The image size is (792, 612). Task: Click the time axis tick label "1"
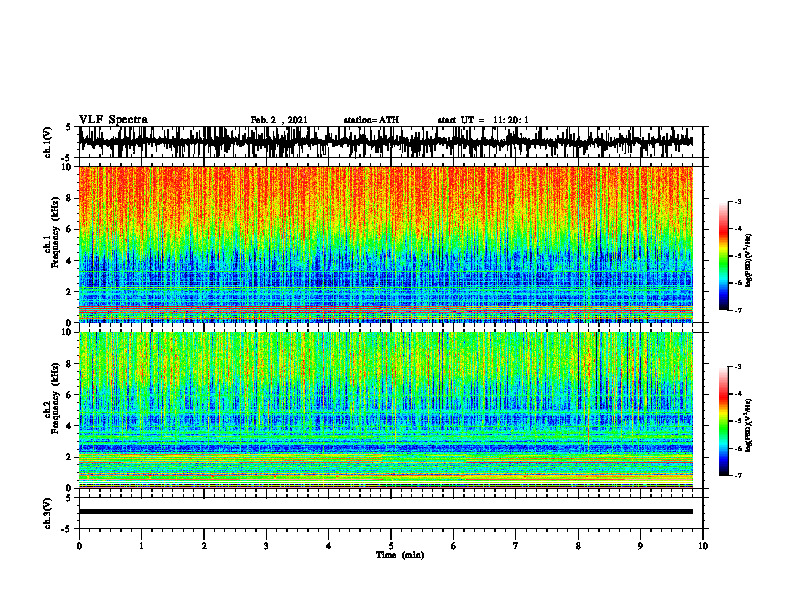[141, 546]
